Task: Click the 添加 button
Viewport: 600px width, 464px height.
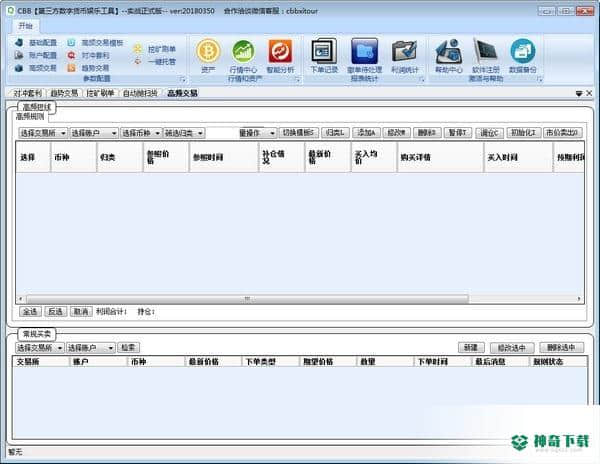Action: (366, 133)
